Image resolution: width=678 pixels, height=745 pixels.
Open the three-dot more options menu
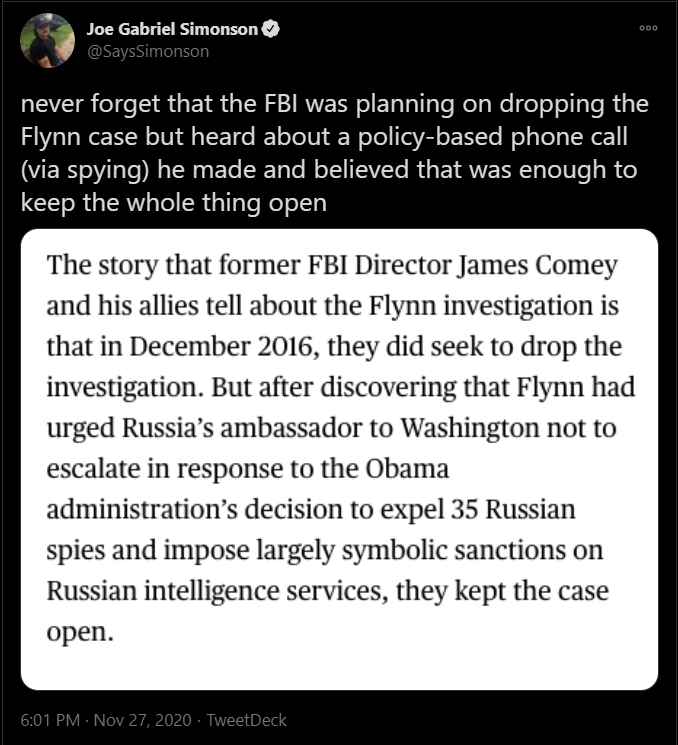[x=648, y=28]
